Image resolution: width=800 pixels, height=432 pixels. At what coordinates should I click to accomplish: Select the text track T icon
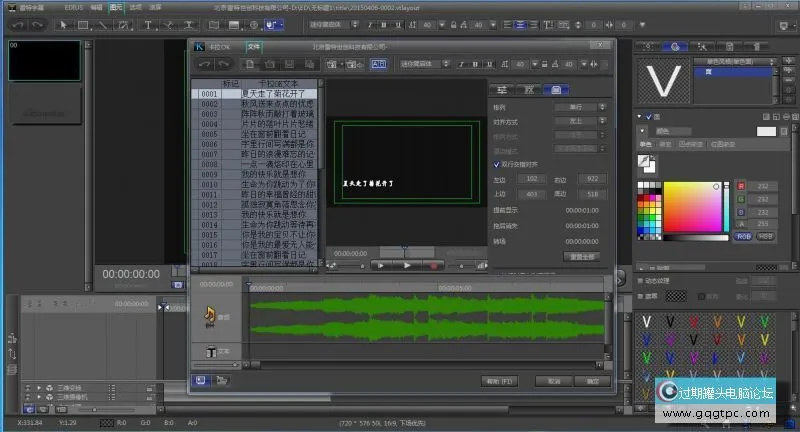point(211,352)
